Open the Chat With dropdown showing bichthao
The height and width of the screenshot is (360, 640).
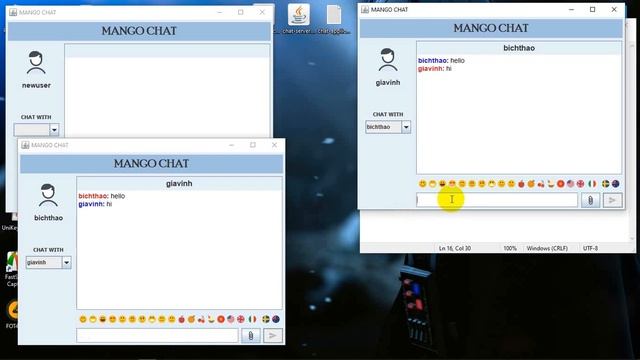pyautogui.click(x=388, y=127)
